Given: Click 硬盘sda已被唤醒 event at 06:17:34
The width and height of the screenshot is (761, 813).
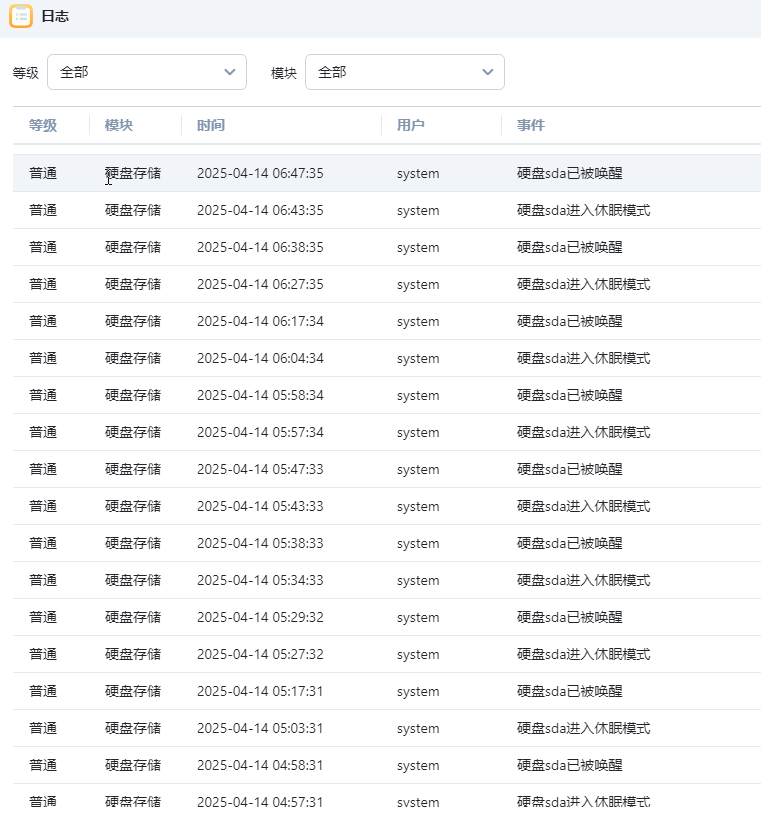Looking at the screenshot, I should (570, 321).
